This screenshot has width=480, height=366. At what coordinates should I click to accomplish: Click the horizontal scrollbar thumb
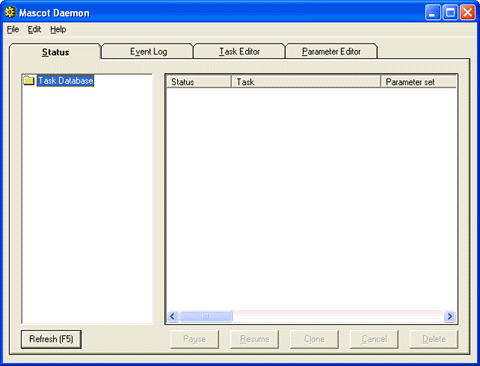[x=206, y=316]
